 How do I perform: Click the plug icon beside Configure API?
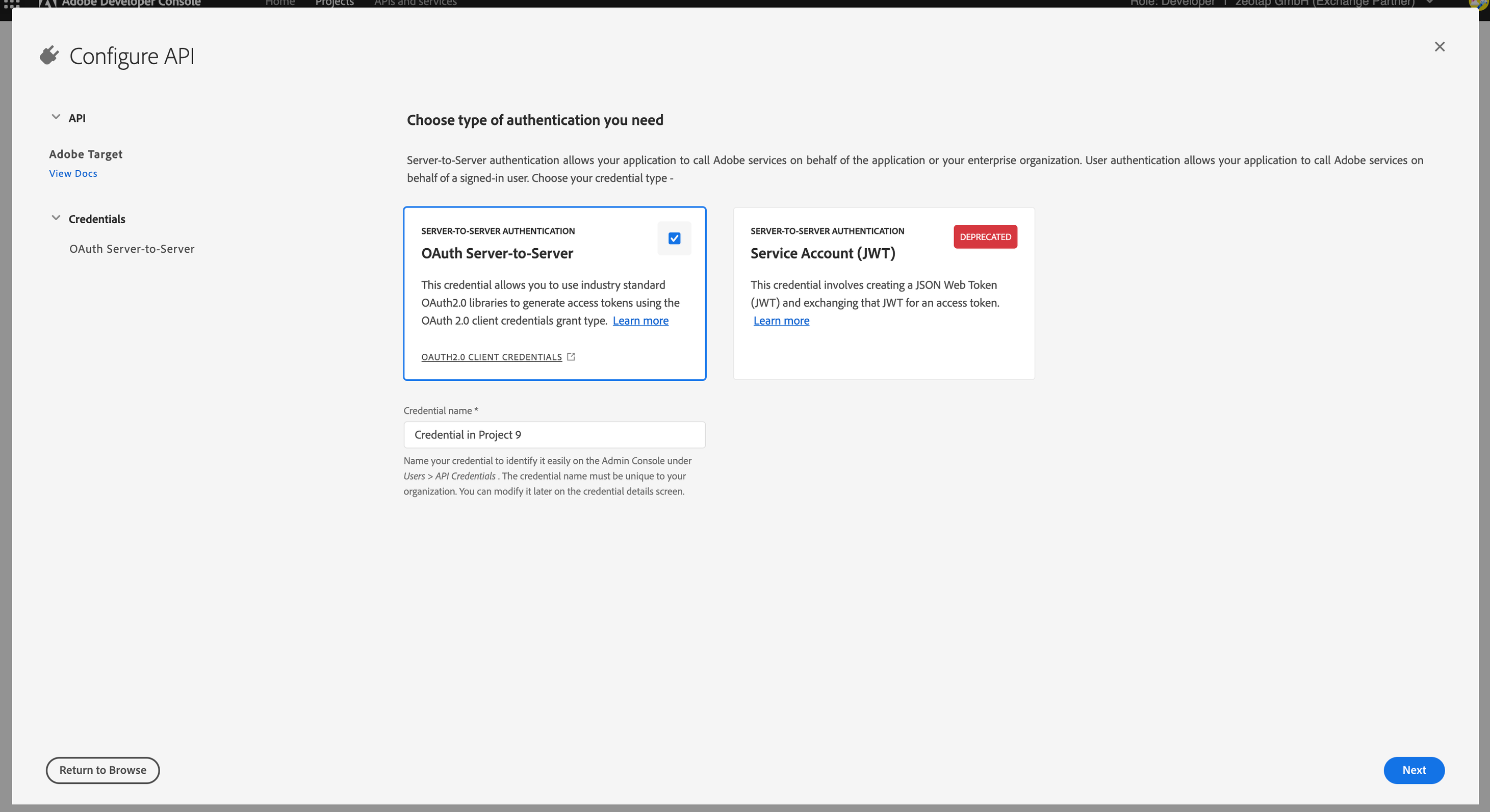click(x=49, y=56)
